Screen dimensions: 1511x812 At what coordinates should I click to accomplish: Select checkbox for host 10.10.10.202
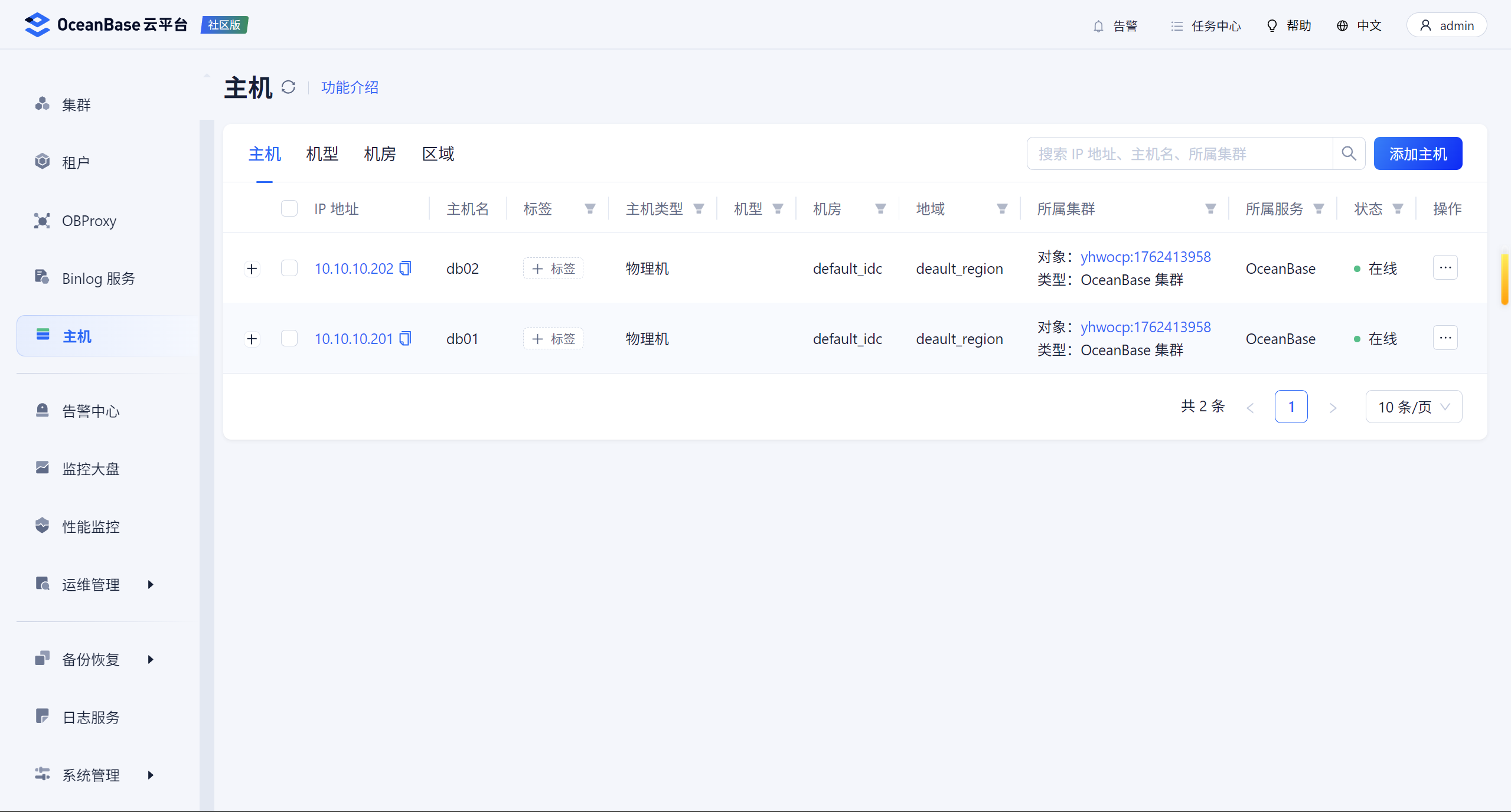coord(289,269)
